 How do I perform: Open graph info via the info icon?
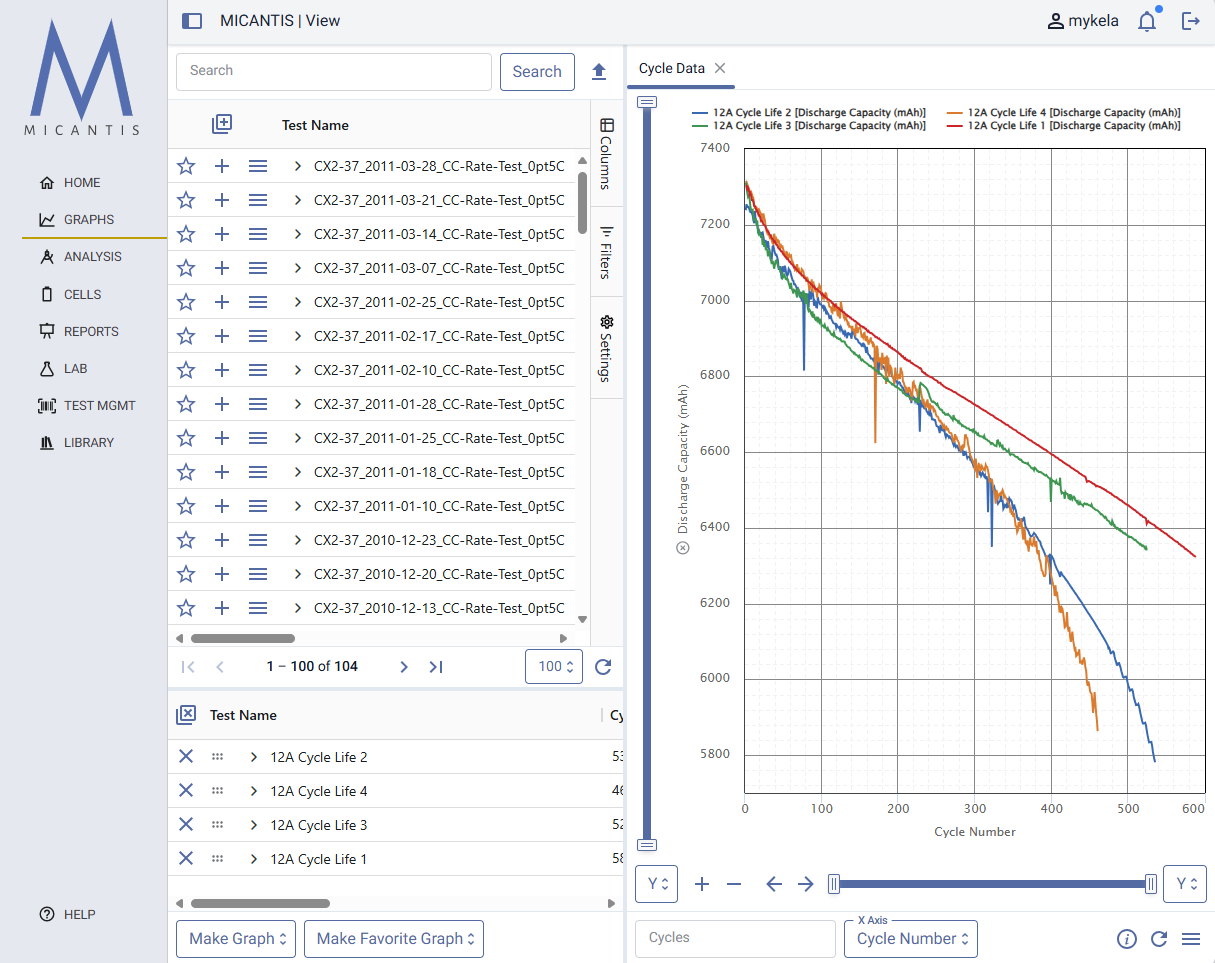(x=1127, y=939)
